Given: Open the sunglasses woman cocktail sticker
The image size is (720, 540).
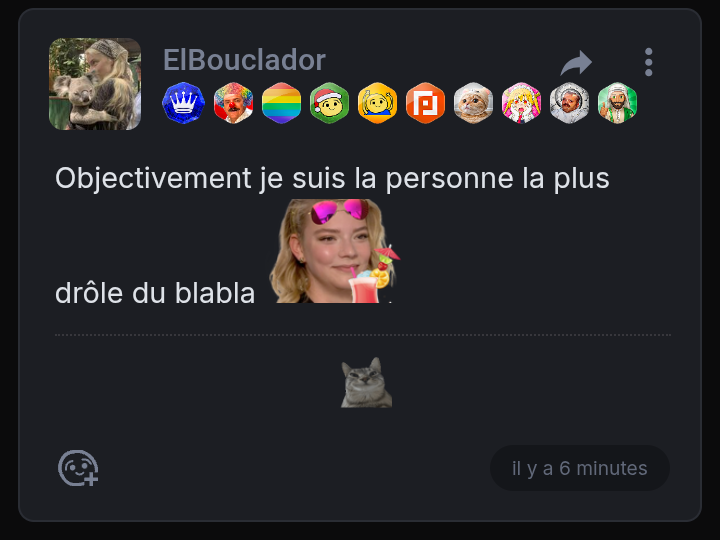Looking at the screenshot, I should click(x=335, y=251).
